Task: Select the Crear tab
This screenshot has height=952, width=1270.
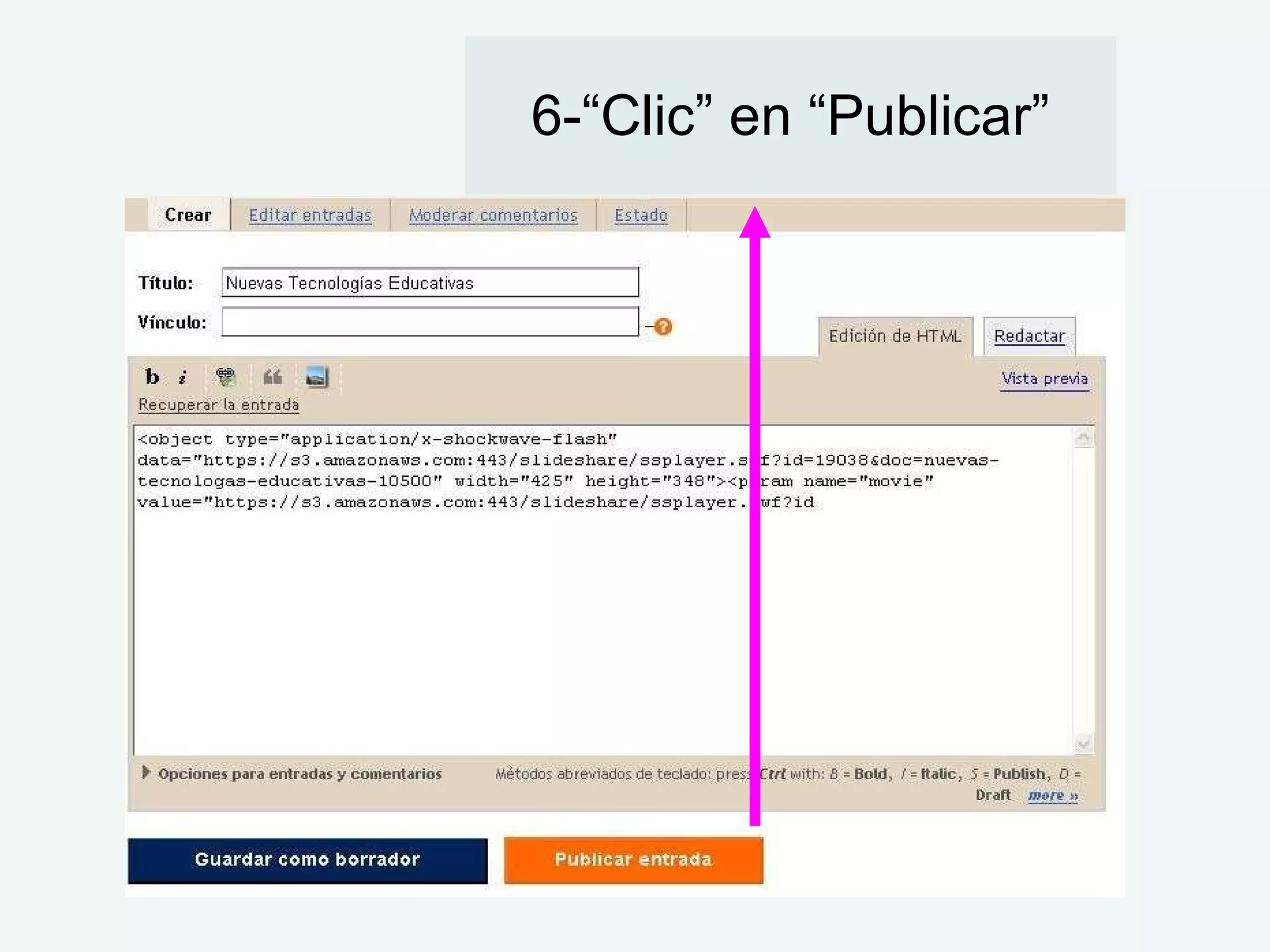Action: (x=188, y=215)
